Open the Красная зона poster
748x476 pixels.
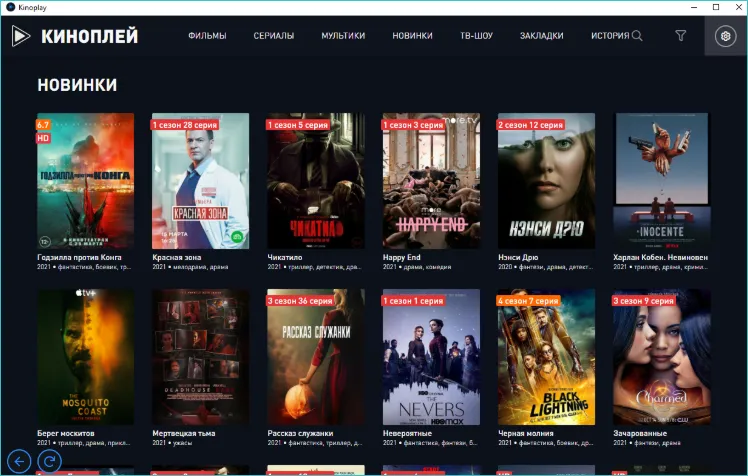[200, 181]
